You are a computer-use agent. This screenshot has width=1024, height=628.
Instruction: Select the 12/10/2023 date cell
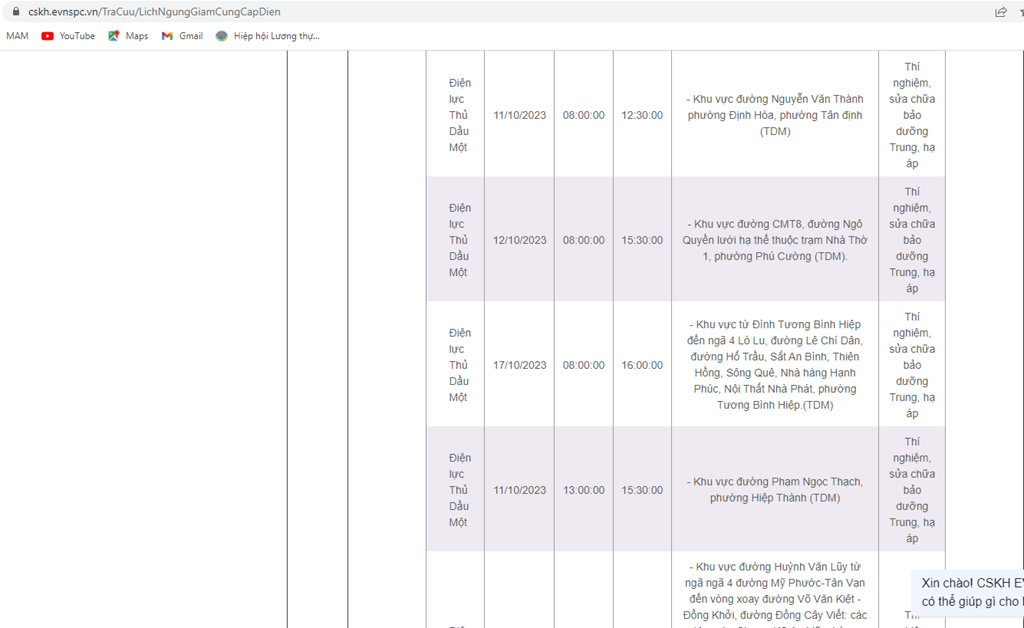click(519, 240)
